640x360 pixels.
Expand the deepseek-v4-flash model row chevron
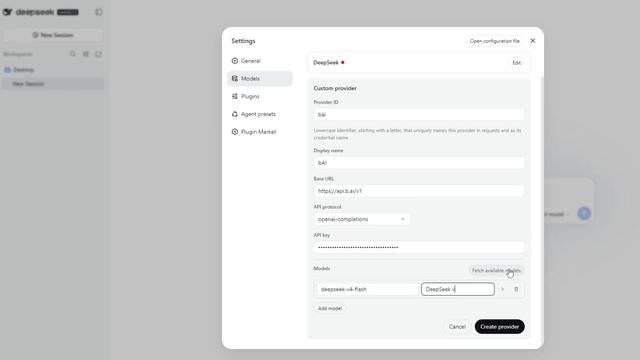(502, 289)
